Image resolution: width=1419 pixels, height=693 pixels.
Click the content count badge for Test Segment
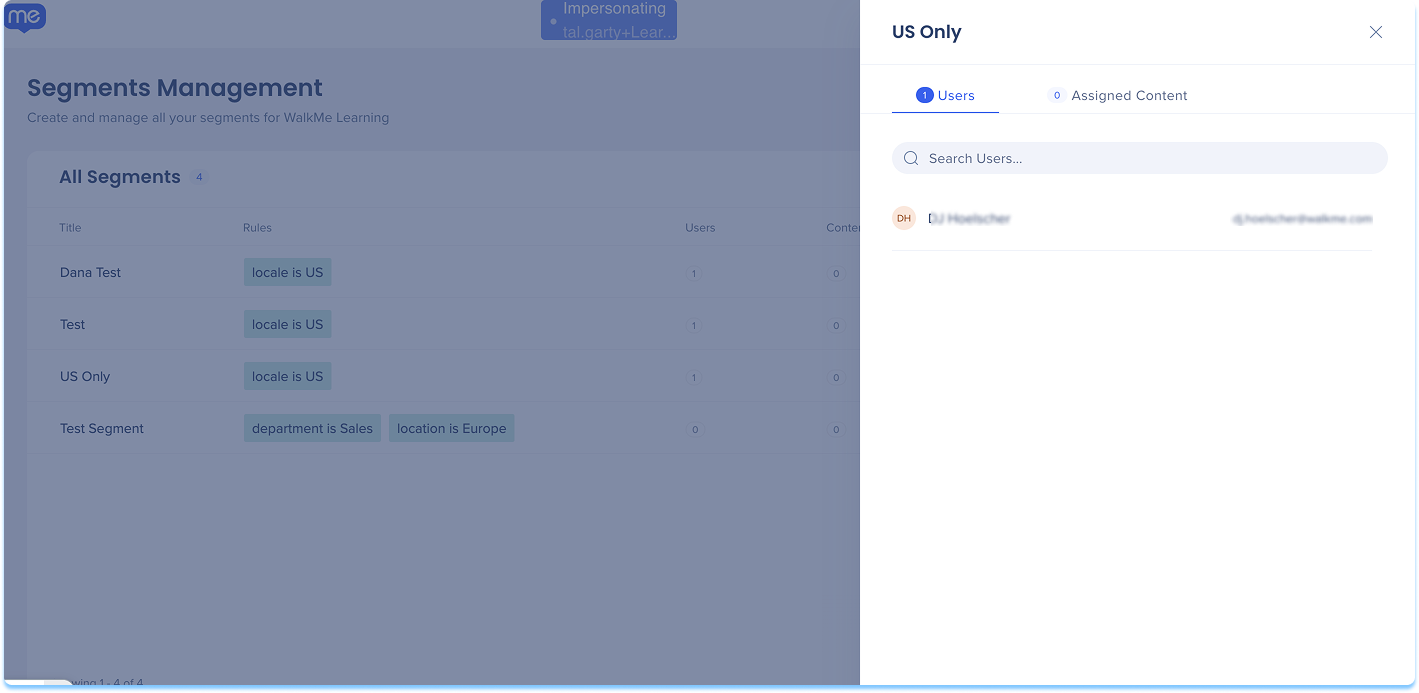click(836, 429)
